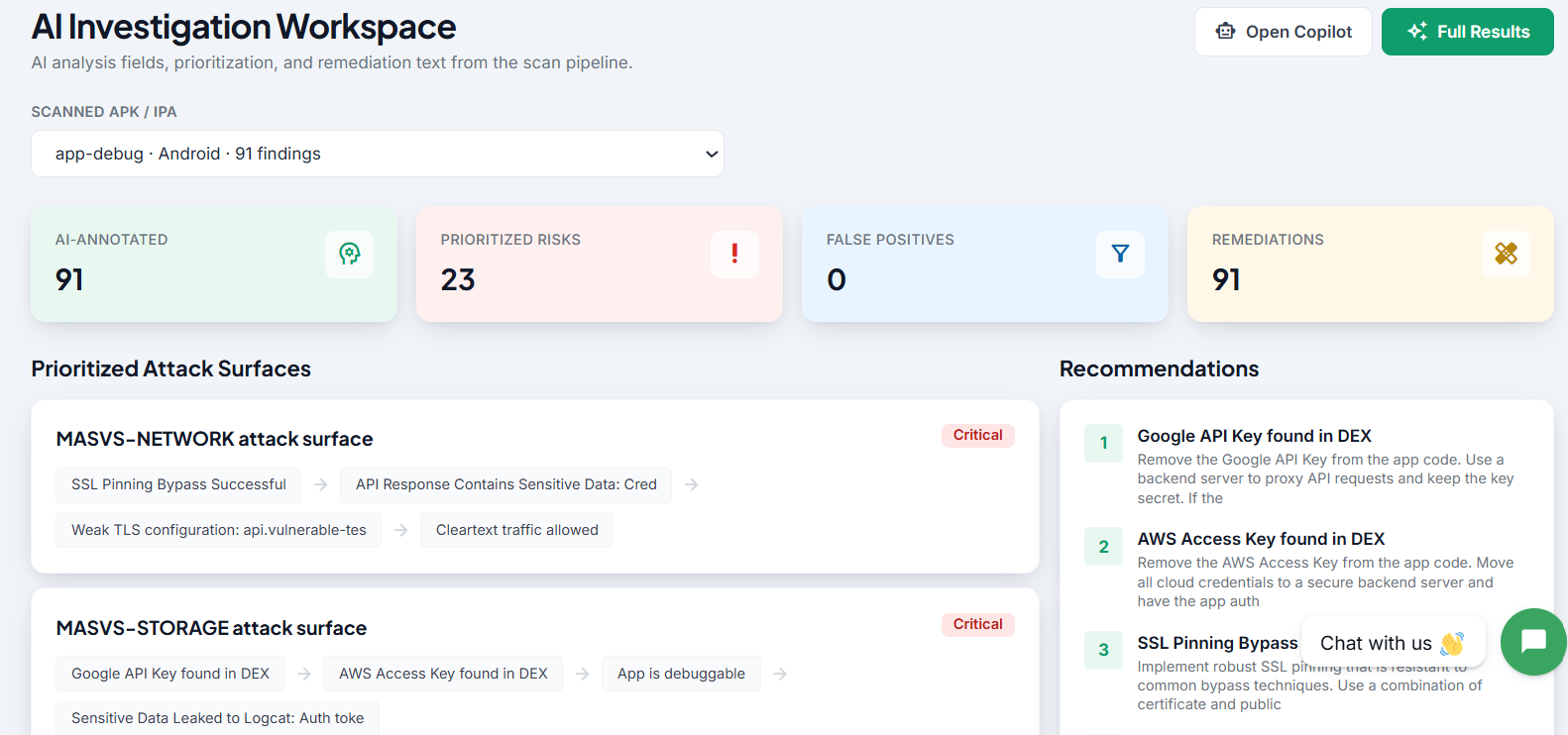
Task: Open recommendation Google API Key found in DEX
Action: click(1255, 436)
